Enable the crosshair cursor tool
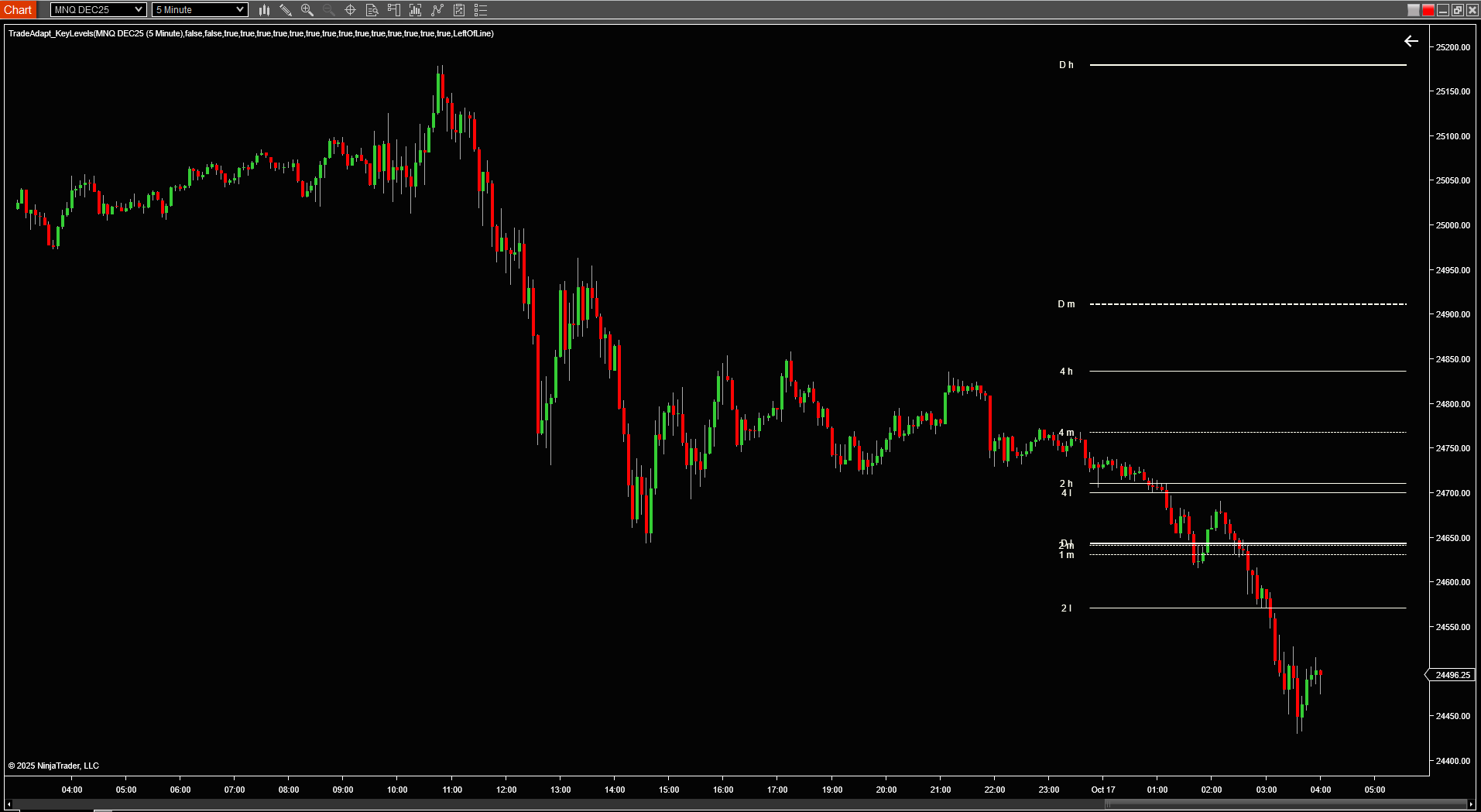The height and width of the screenshot is (812, 1481). click(350, 10)
